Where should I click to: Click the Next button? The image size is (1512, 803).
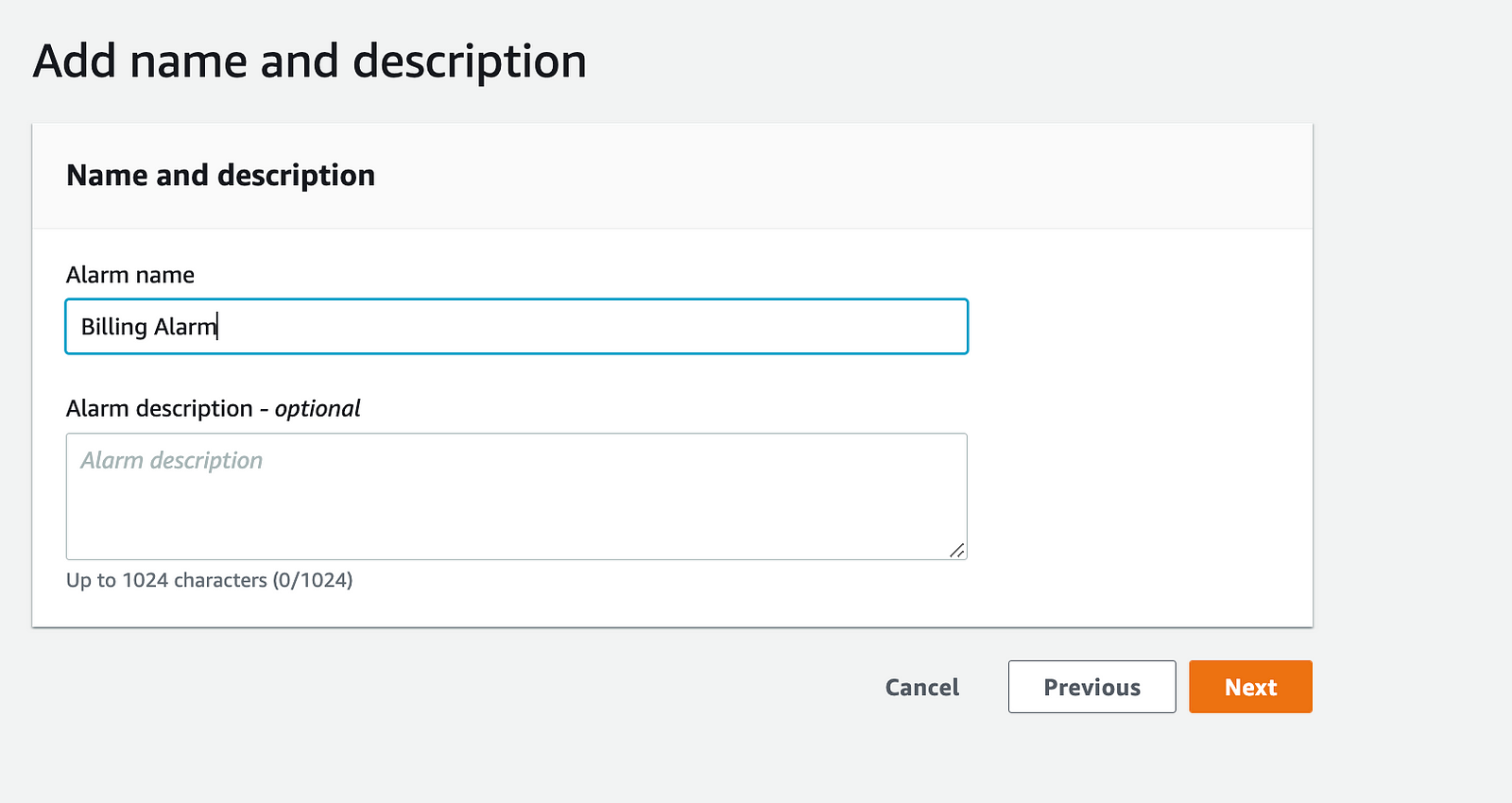pos(1250,687)
